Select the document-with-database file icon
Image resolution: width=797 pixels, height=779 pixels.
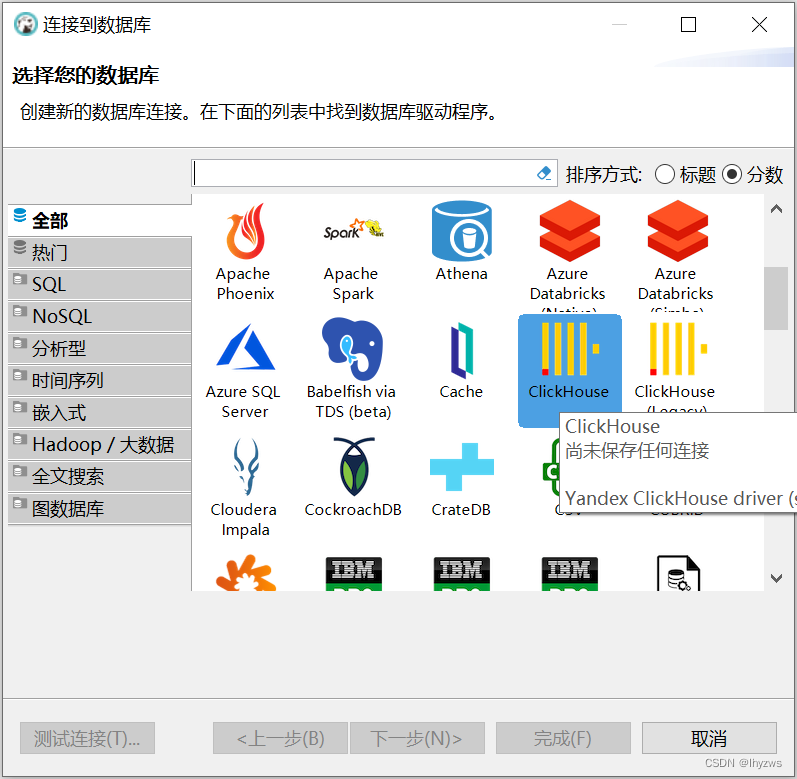click(678, 573)
